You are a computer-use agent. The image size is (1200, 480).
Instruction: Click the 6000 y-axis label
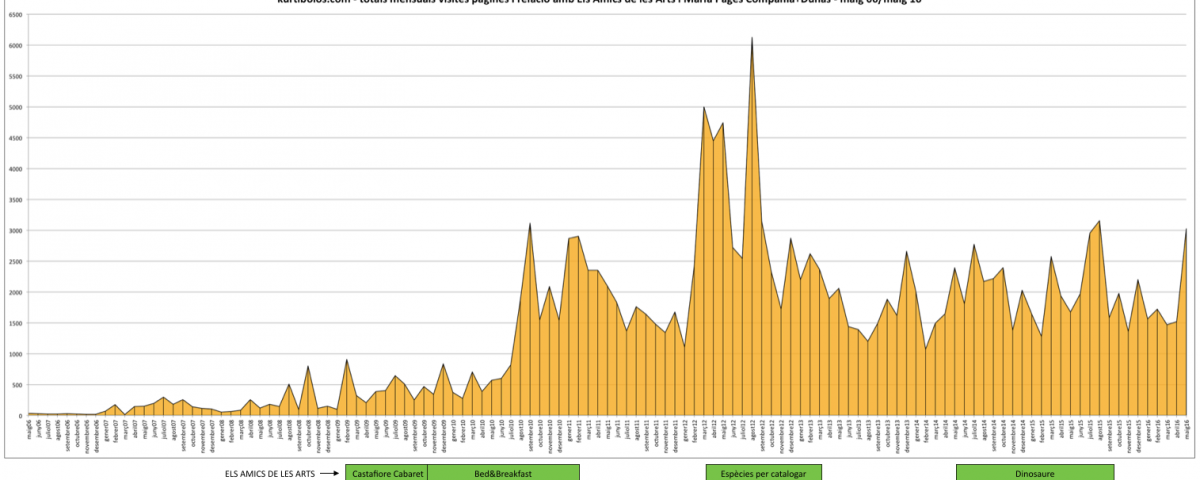13,46
